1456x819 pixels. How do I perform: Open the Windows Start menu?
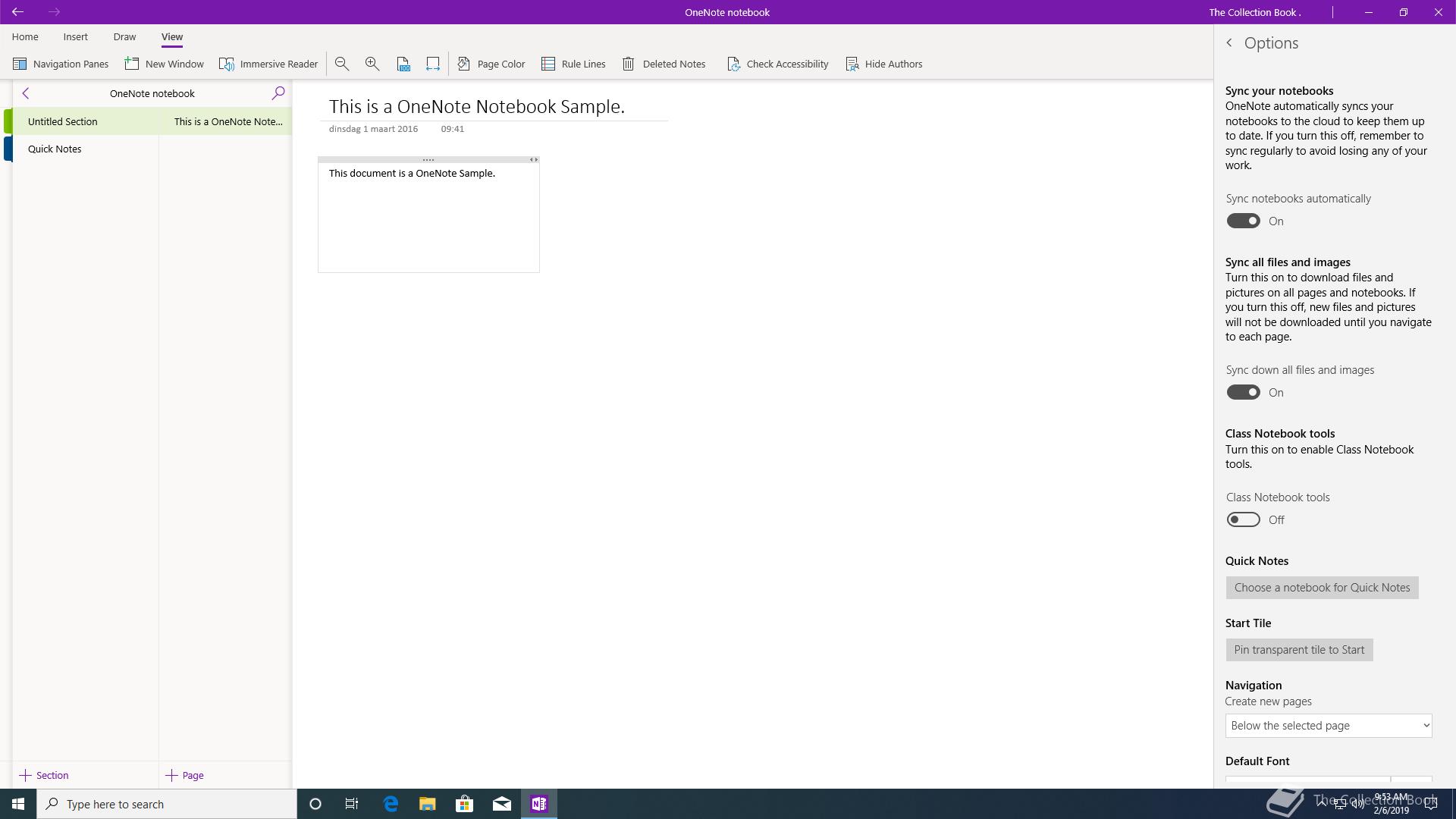point(18,804)
